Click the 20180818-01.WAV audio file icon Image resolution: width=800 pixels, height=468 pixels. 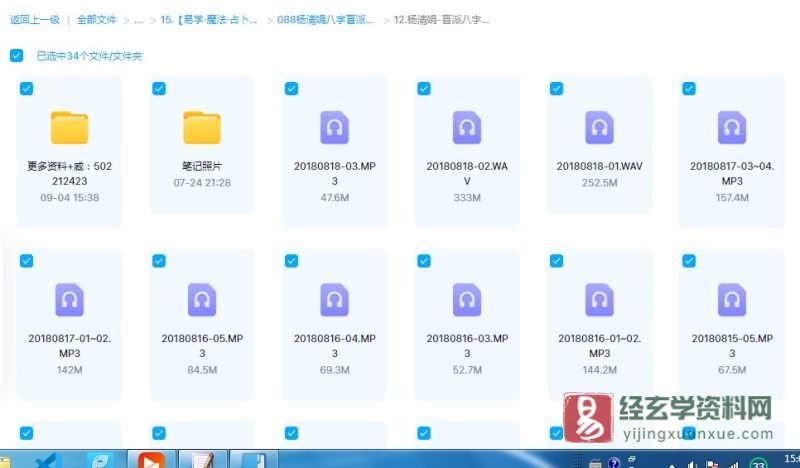click(599, 128)
